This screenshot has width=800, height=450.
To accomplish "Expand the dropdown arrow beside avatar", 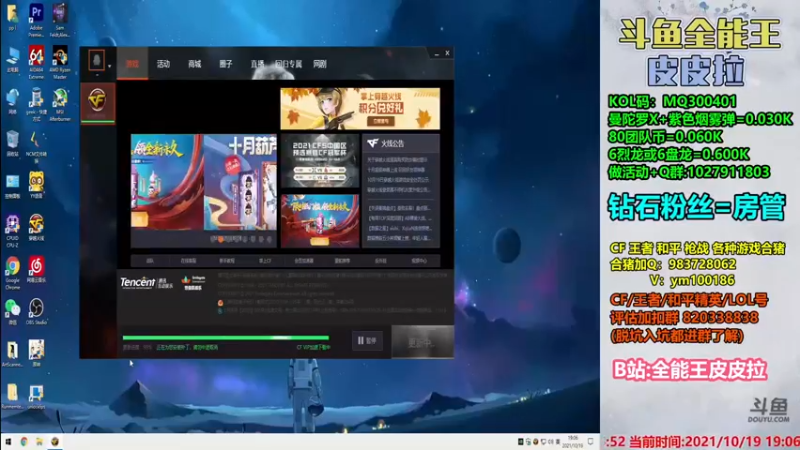I will point(109,66).
